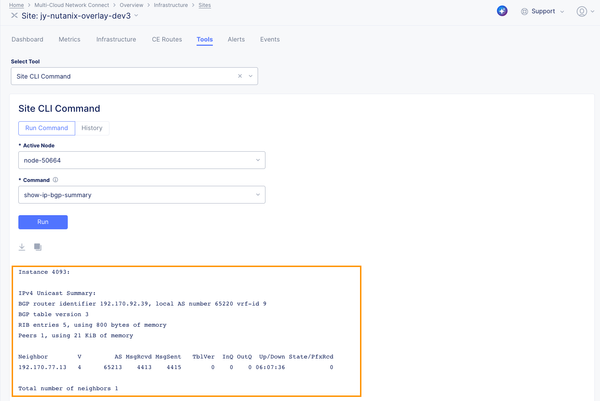The image size is (600, 401).
Task: Go to Home breadcrumb link
Action: (x=16, y=5)
